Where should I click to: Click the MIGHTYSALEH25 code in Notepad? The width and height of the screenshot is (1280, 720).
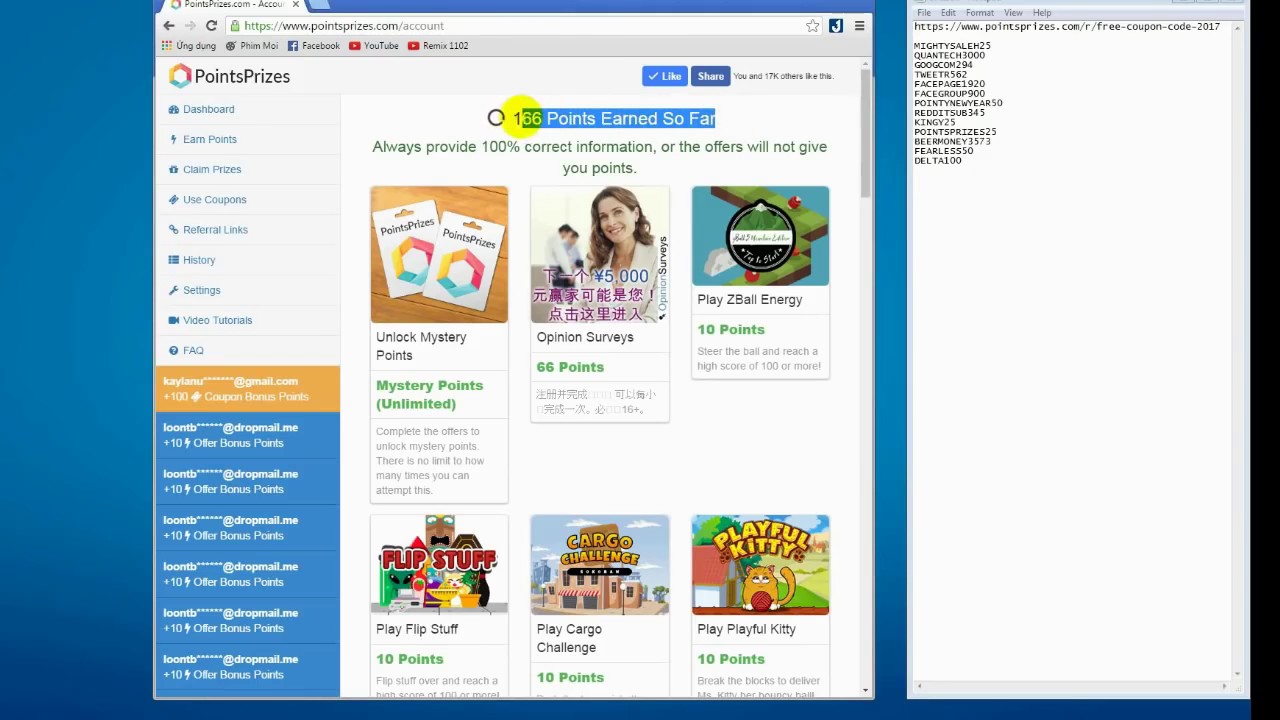tap(952, 46)
